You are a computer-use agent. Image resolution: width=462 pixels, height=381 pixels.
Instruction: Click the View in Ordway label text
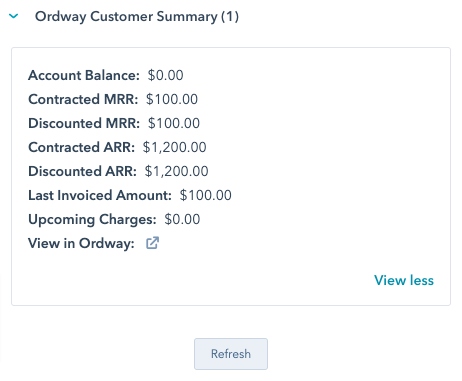pos(81,243)
